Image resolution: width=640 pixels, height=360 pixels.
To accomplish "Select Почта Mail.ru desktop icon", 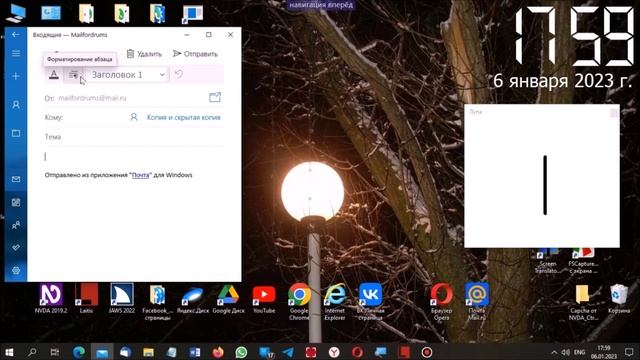I will [477, 301].
